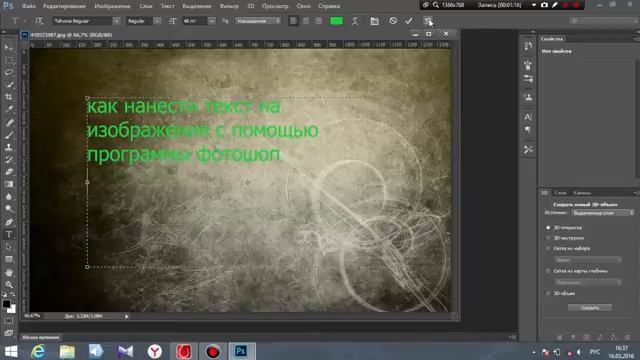
Task: Select the Zoom tool in tools panel
Action: tap(9, 284)
